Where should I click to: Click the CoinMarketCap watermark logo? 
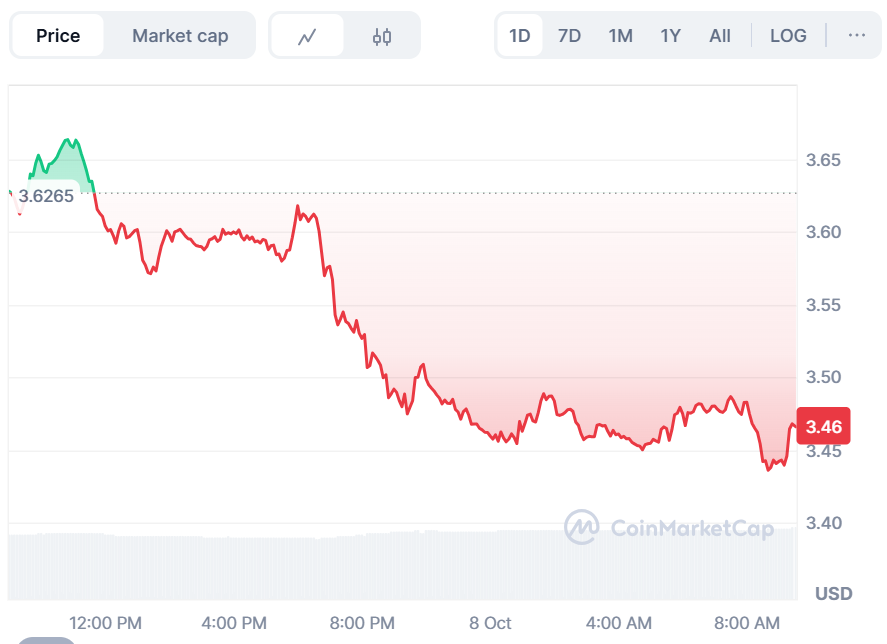[x=670, y=527]
